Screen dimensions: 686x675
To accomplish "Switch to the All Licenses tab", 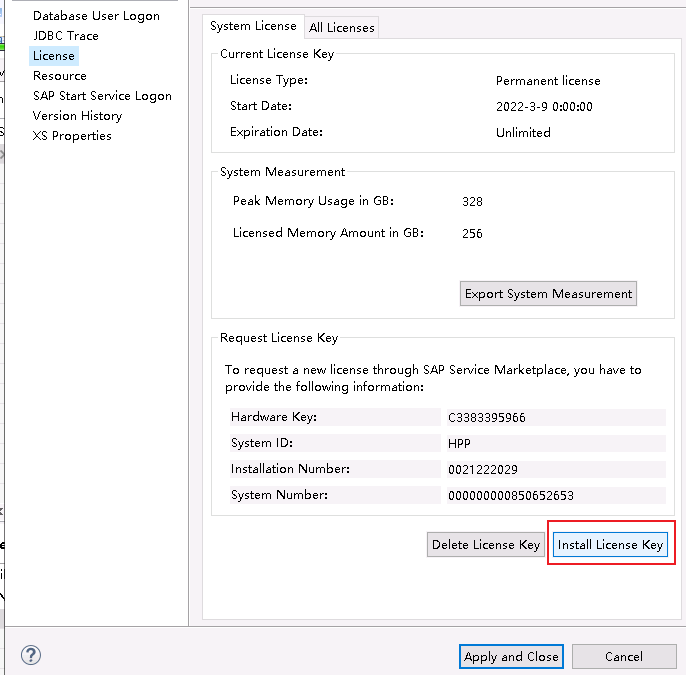I will pos(342,28).
